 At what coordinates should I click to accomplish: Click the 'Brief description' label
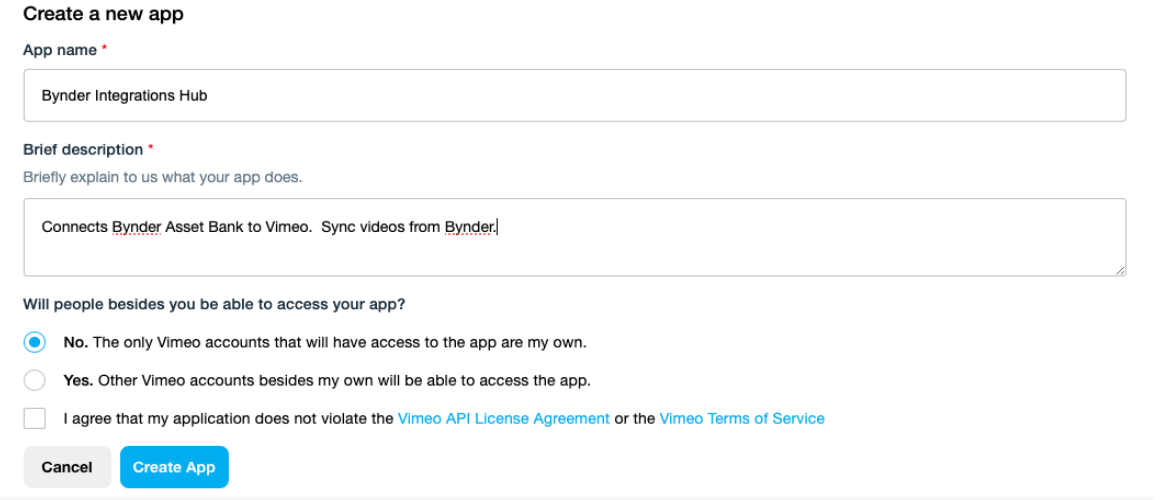click(83, 149)
